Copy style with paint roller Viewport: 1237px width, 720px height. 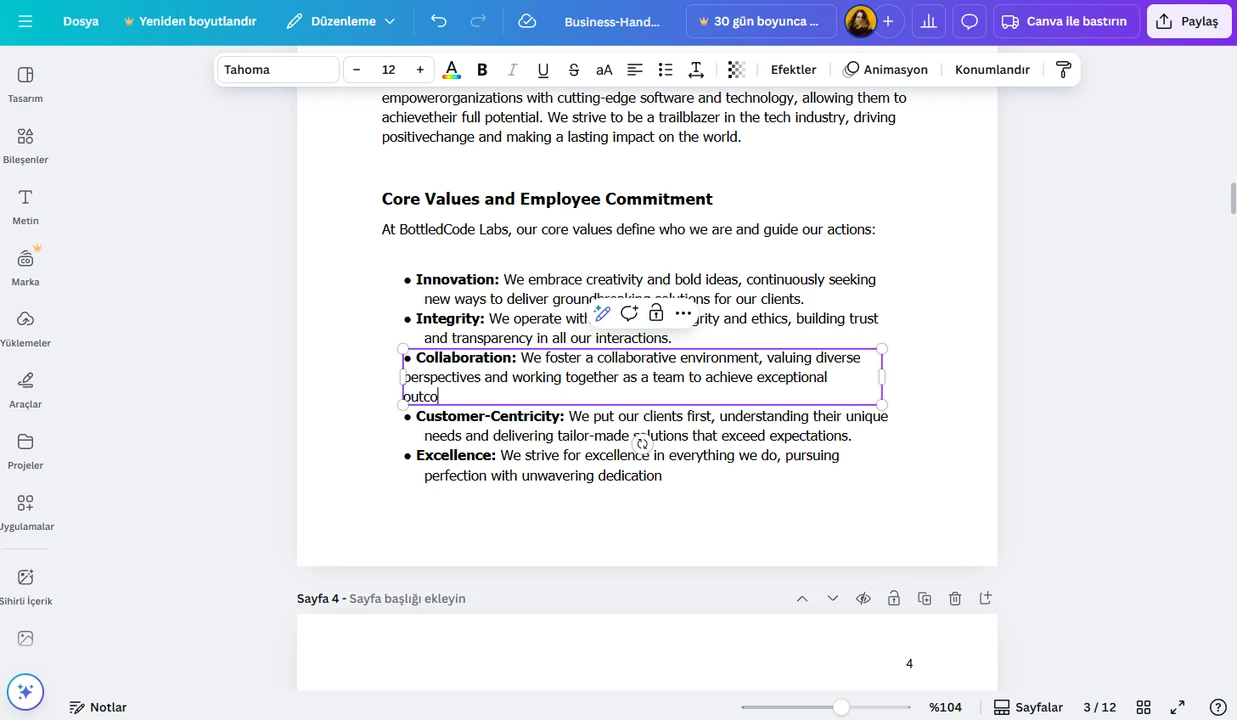[1063, 70]
